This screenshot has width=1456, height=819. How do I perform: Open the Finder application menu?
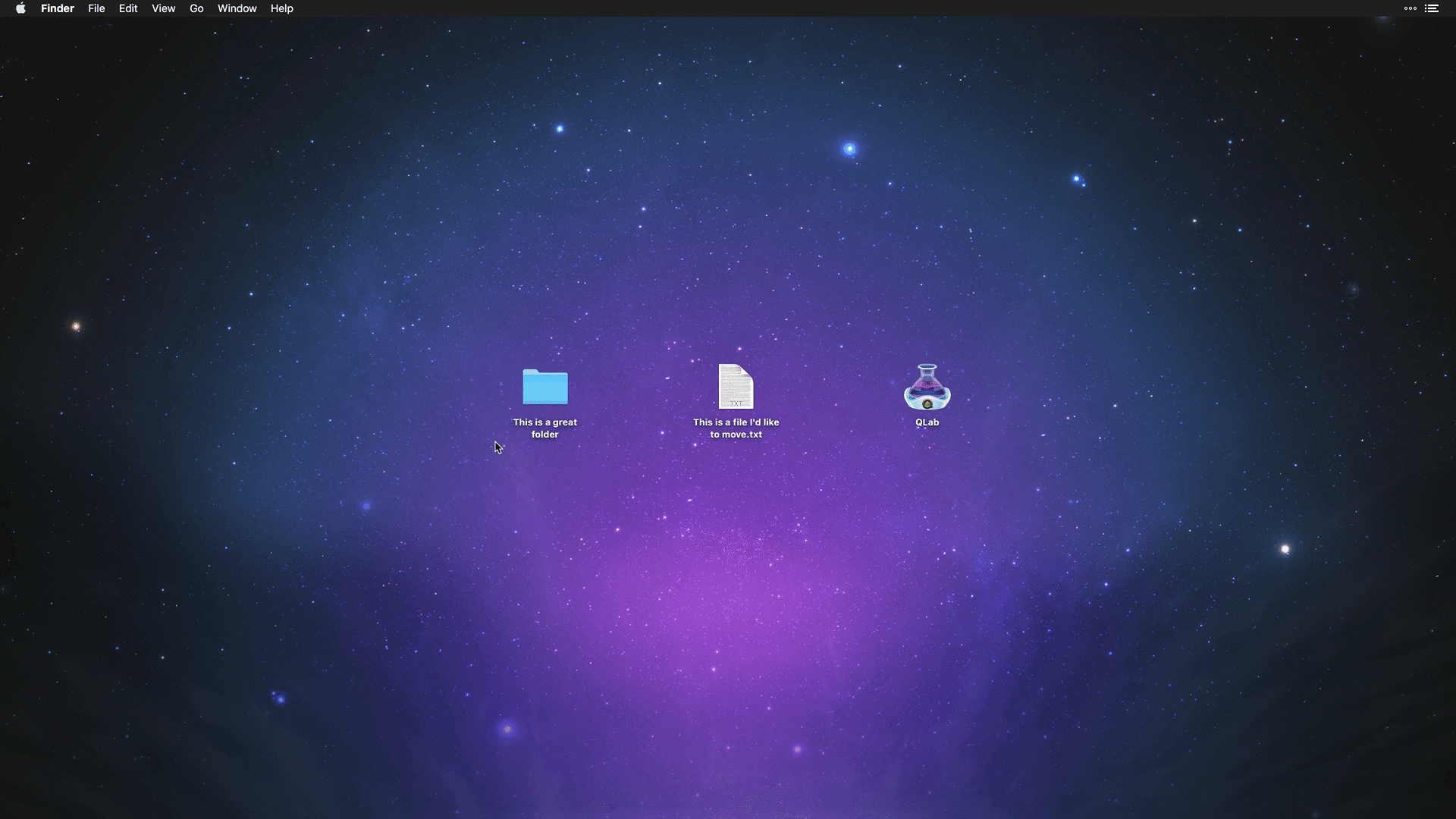[58, 8]
